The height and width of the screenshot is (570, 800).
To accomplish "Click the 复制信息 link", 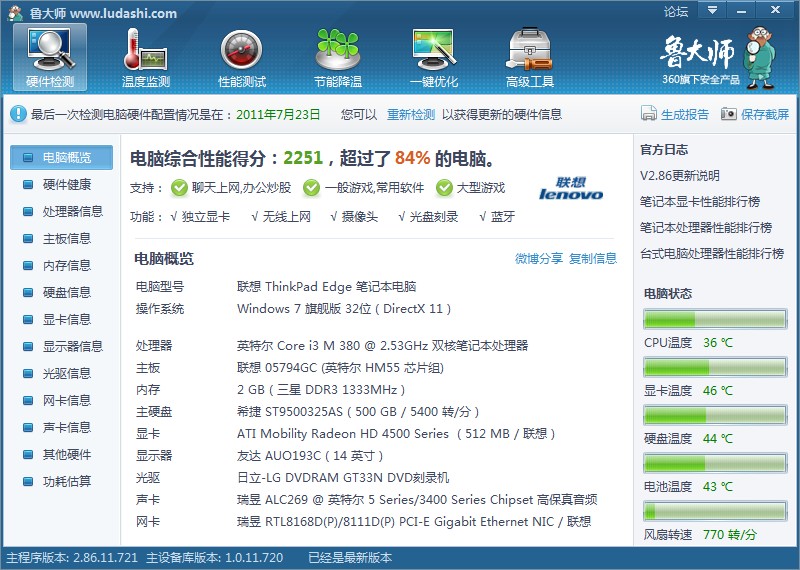I will [593, 259].
